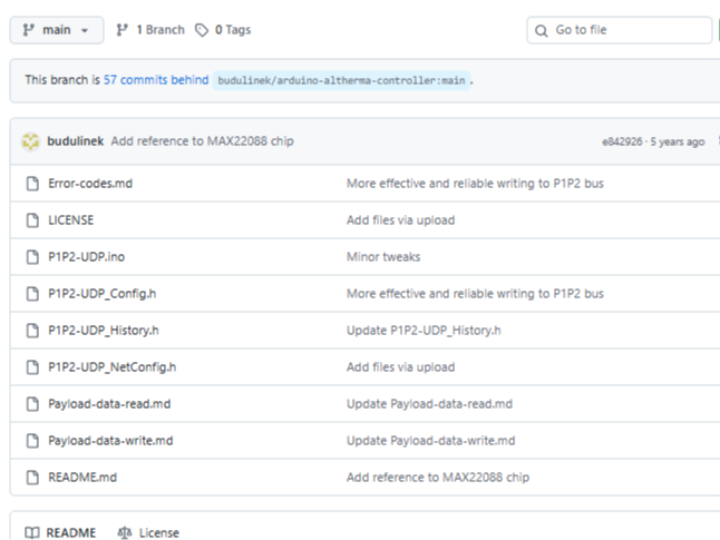Open the 57 commits behind link
Viewport: 720px width, 540px height.
click(156, 80)
